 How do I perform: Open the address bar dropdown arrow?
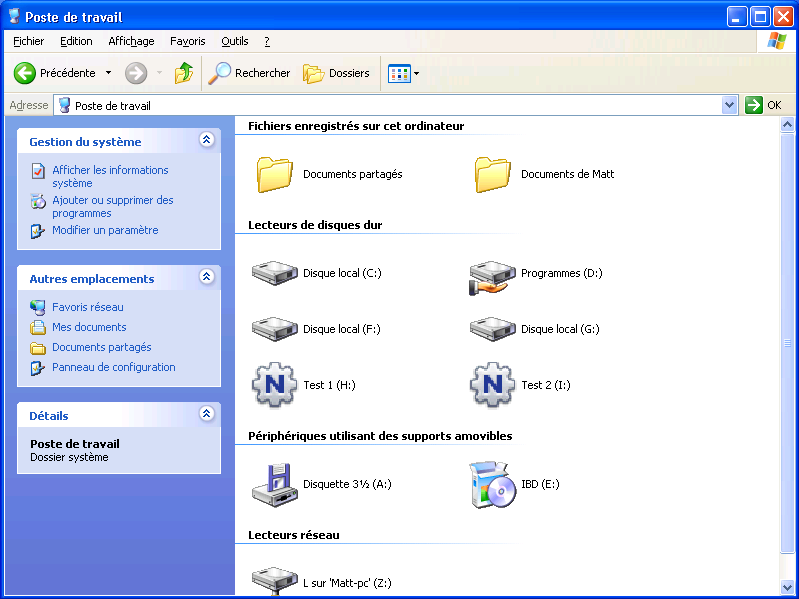click(x=730, y=105)
